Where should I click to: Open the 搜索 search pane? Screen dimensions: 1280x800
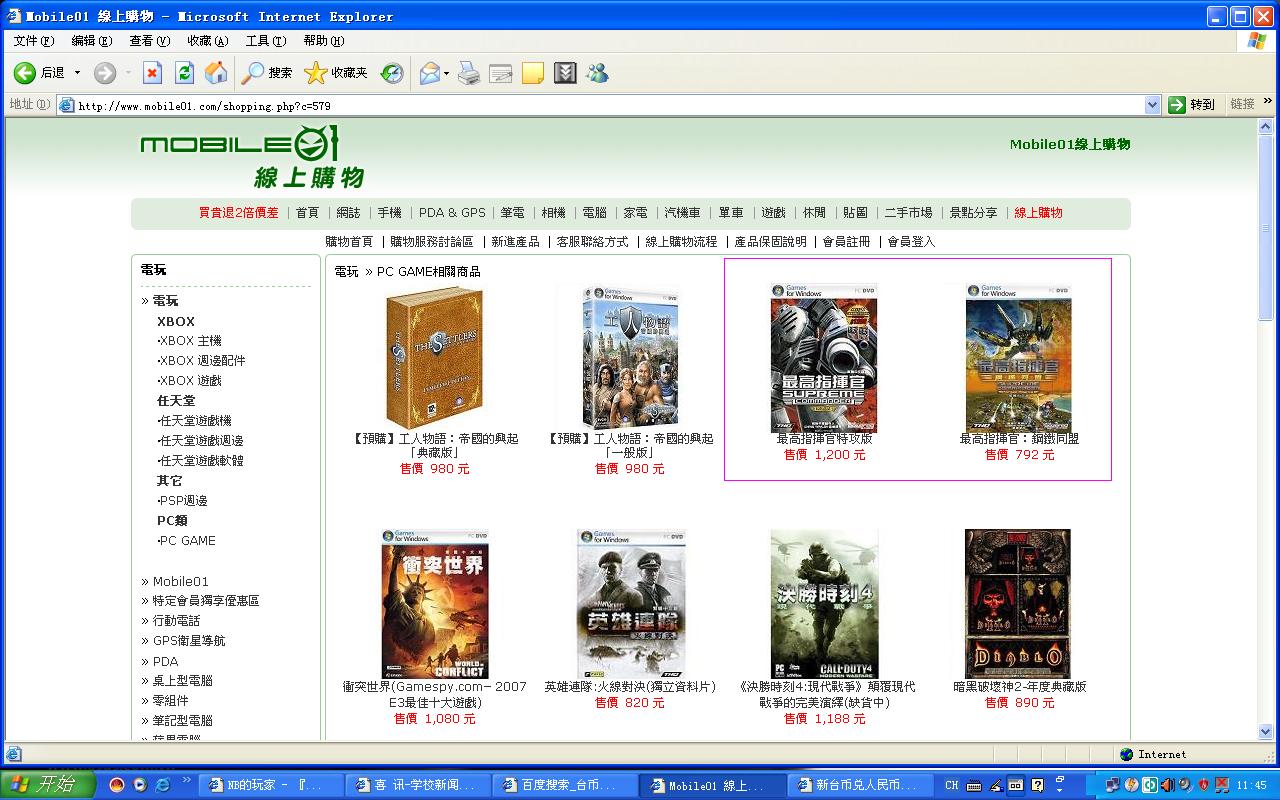(x=267, y=73)
